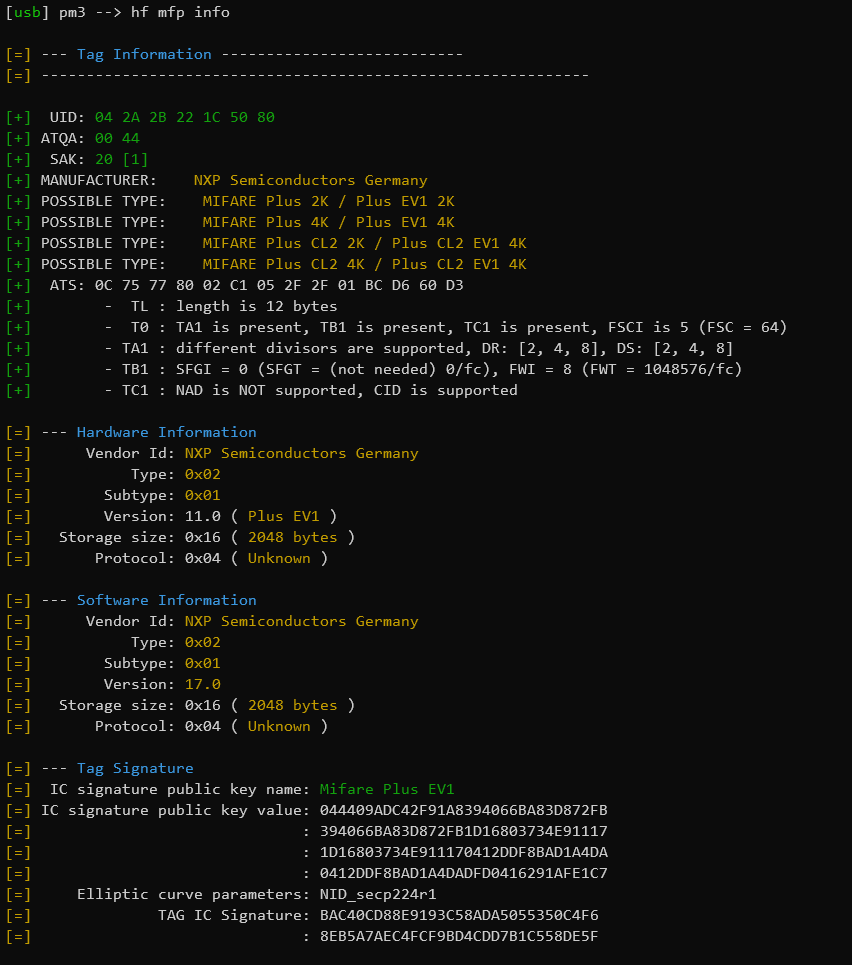Screen dimensions: 852x965
Task: Click key value line 394066BA83D872FB1D16803734E91117
Action: (x=464, y=831)
